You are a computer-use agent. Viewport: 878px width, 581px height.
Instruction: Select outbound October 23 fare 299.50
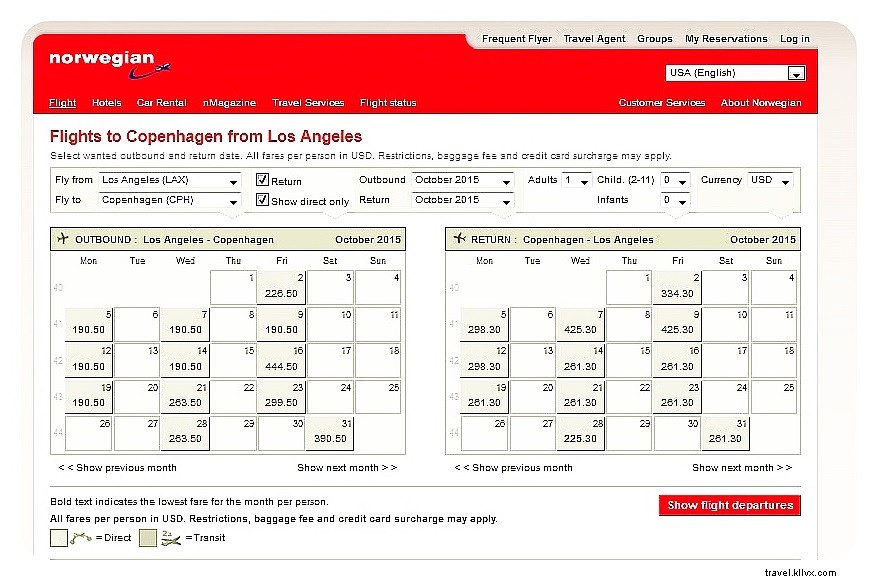[x=281, y=397]
